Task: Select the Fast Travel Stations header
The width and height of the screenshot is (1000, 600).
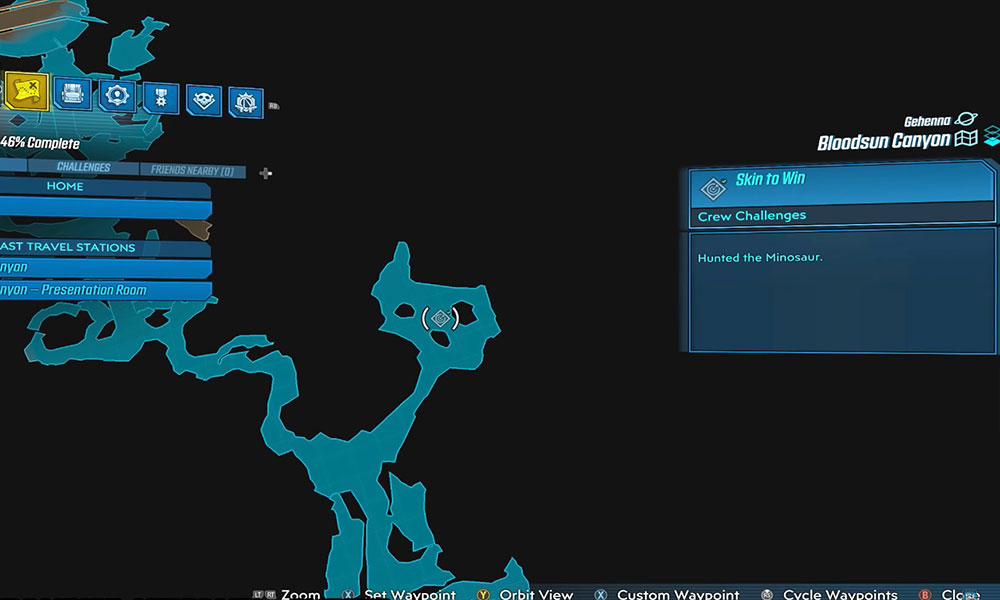Action: pyautogui.click(x=105, y=247)
